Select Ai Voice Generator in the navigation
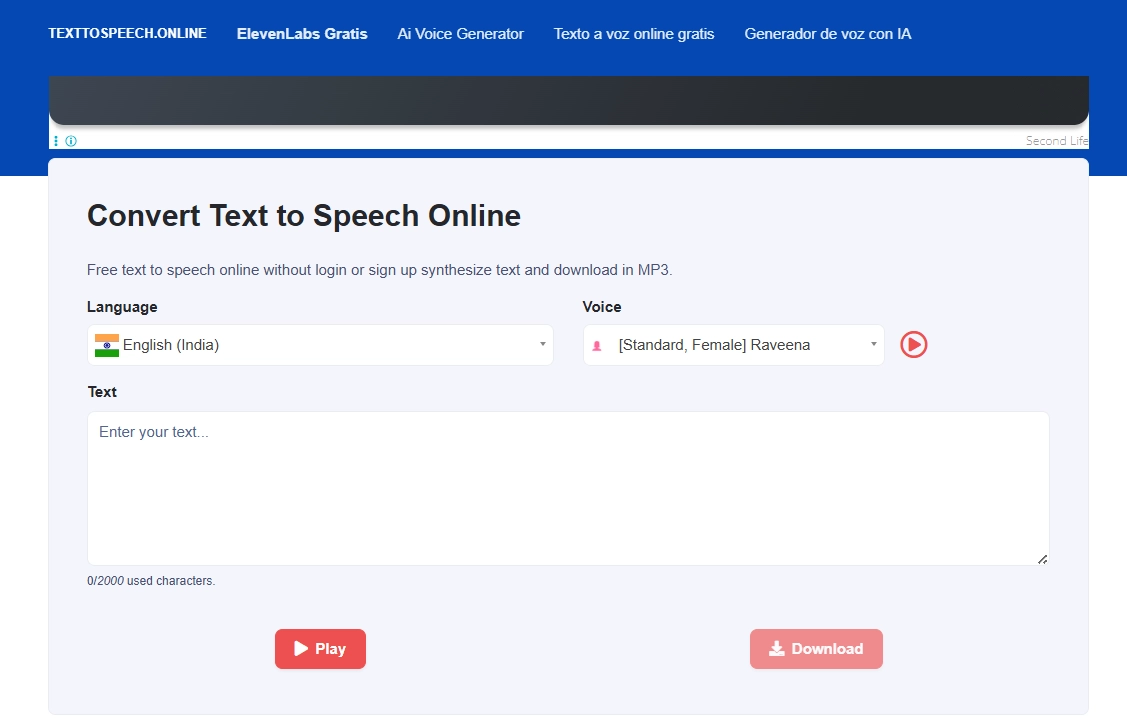The width and height of the screenshot is (1127, 727). coord(460,33)
